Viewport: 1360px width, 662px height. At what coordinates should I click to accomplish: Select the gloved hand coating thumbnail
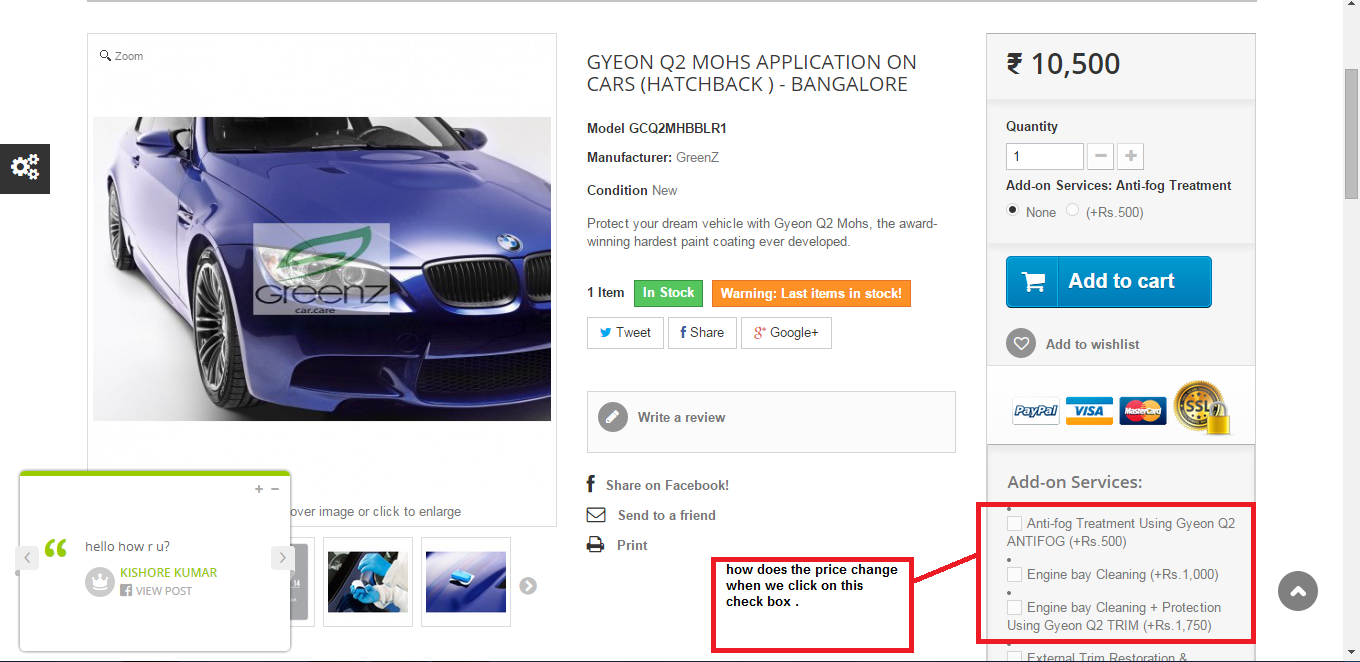point(367,582)
